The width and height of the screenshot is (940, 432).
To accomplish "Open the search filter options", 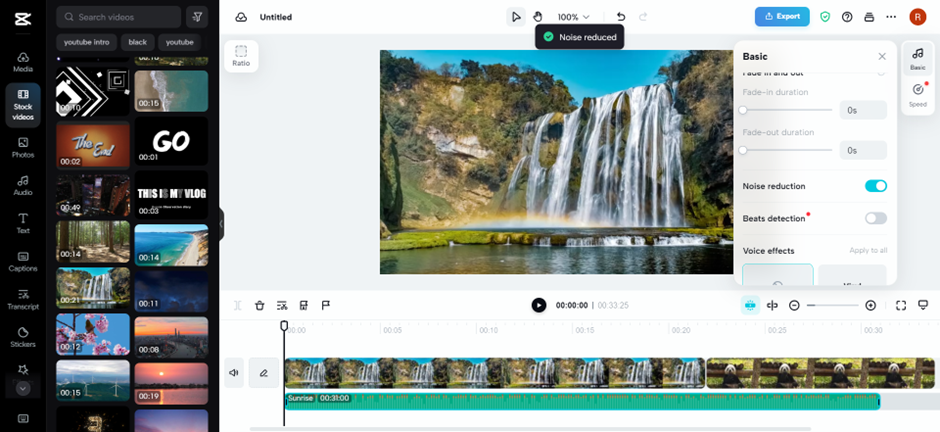I will pos(197,17).
